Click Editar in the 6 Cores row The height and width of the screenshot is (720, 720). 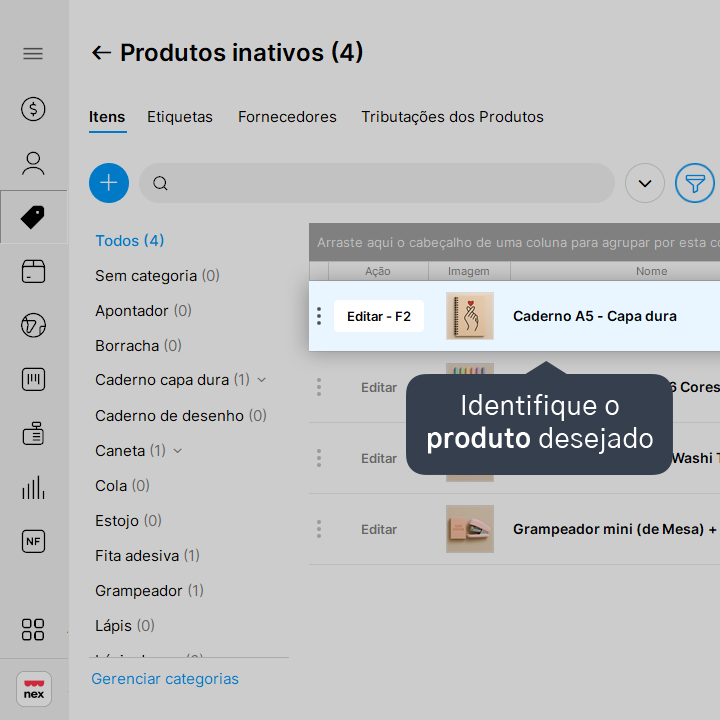[x=379, y=388]
